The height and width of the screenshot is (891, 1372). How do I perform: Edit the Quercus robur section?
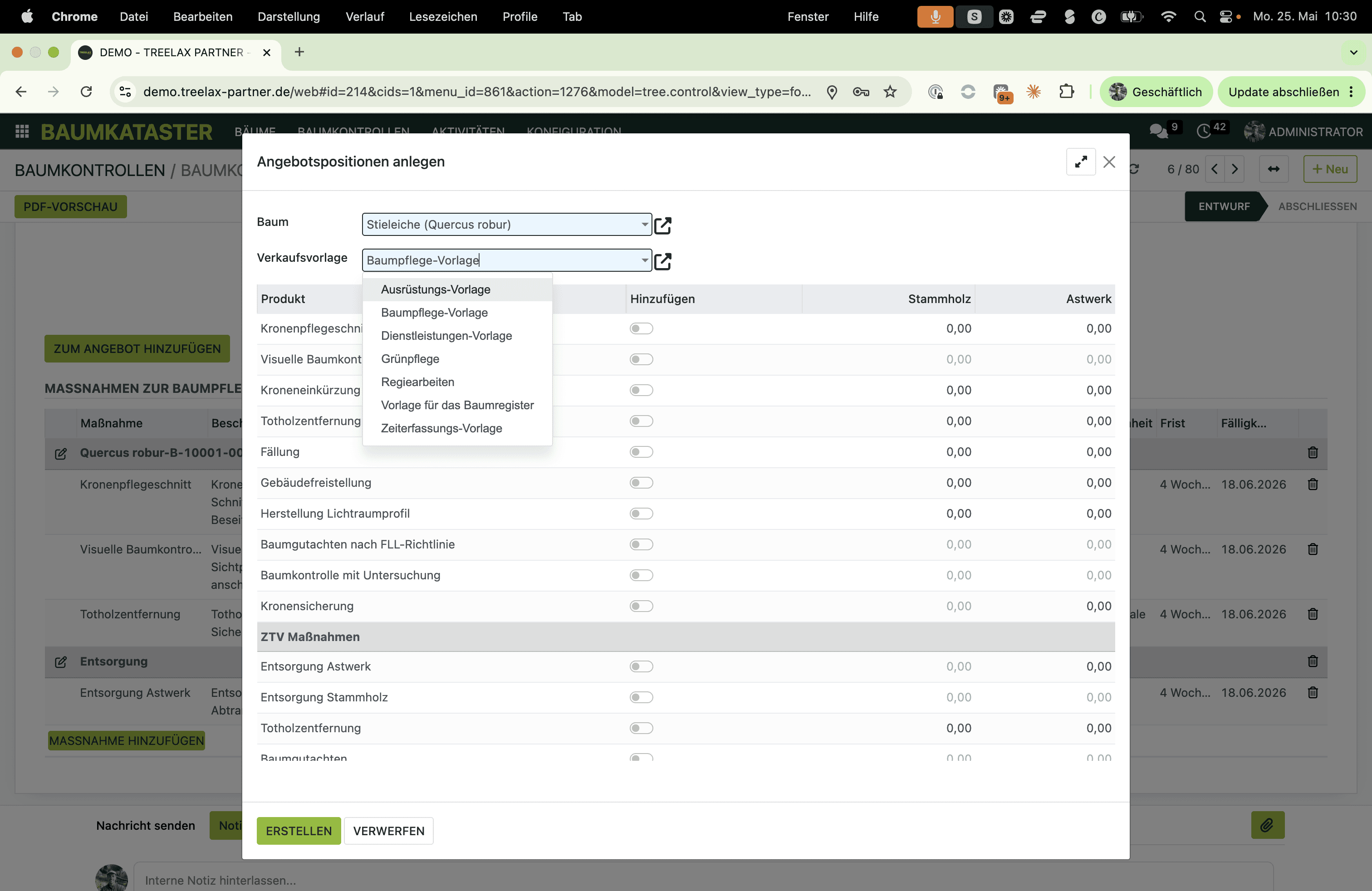click(x=60, y=453)
